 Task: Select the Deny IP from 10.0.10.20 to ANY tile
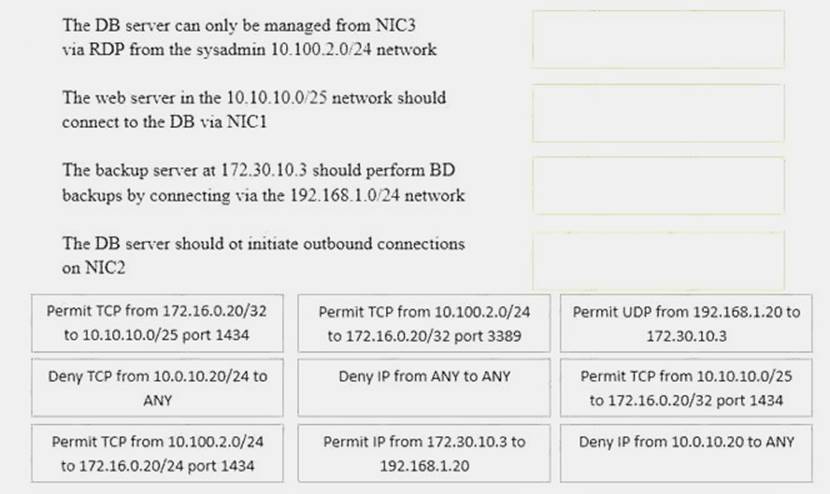[686, 441]
